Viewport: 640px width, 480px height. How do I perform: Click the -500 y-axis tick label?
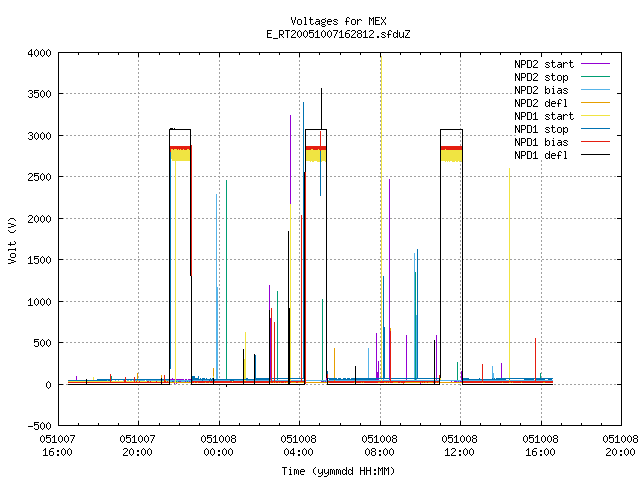[39, 426]
